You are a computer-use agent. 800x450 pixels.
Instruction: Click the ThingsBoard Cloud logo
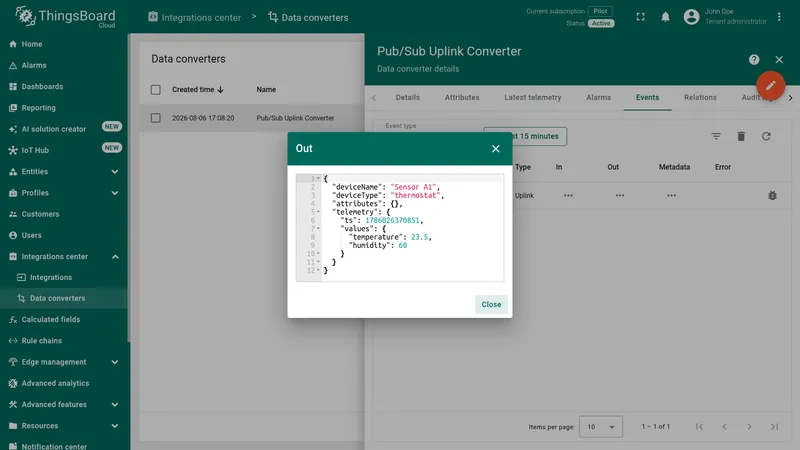click(65, 17)
